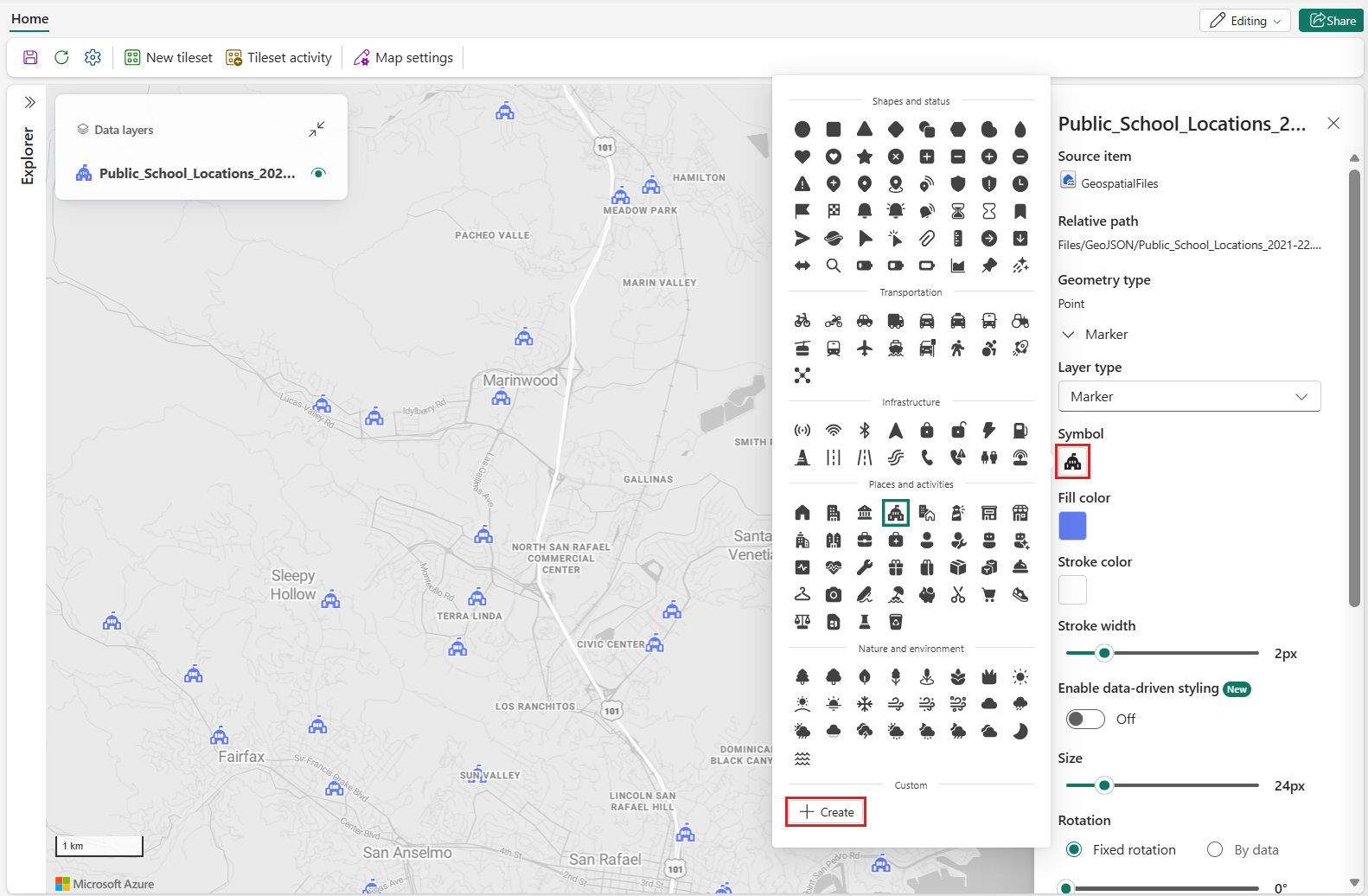The image size is (1368, 896).
Task: Open the Fill color swatch
Action: click(x=1072, y=526)
